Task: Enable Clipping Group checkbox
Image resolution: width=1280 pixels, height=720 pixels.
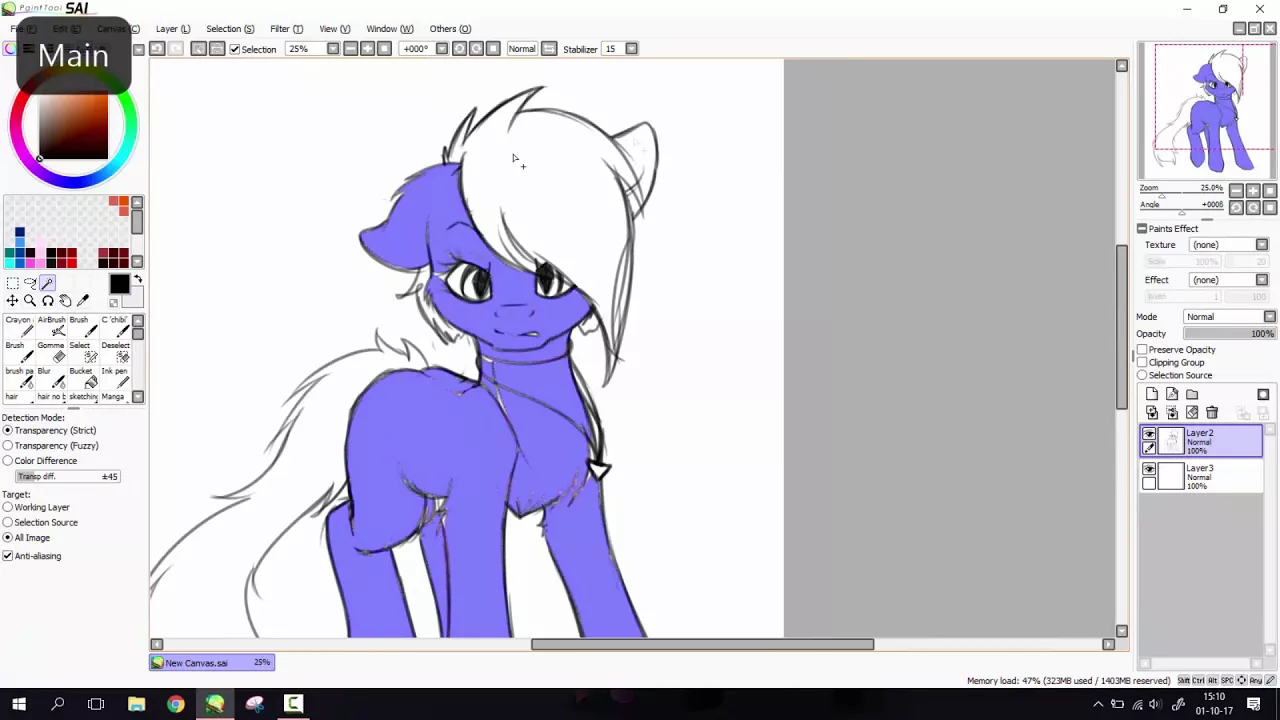Action: coord(1142,363)
